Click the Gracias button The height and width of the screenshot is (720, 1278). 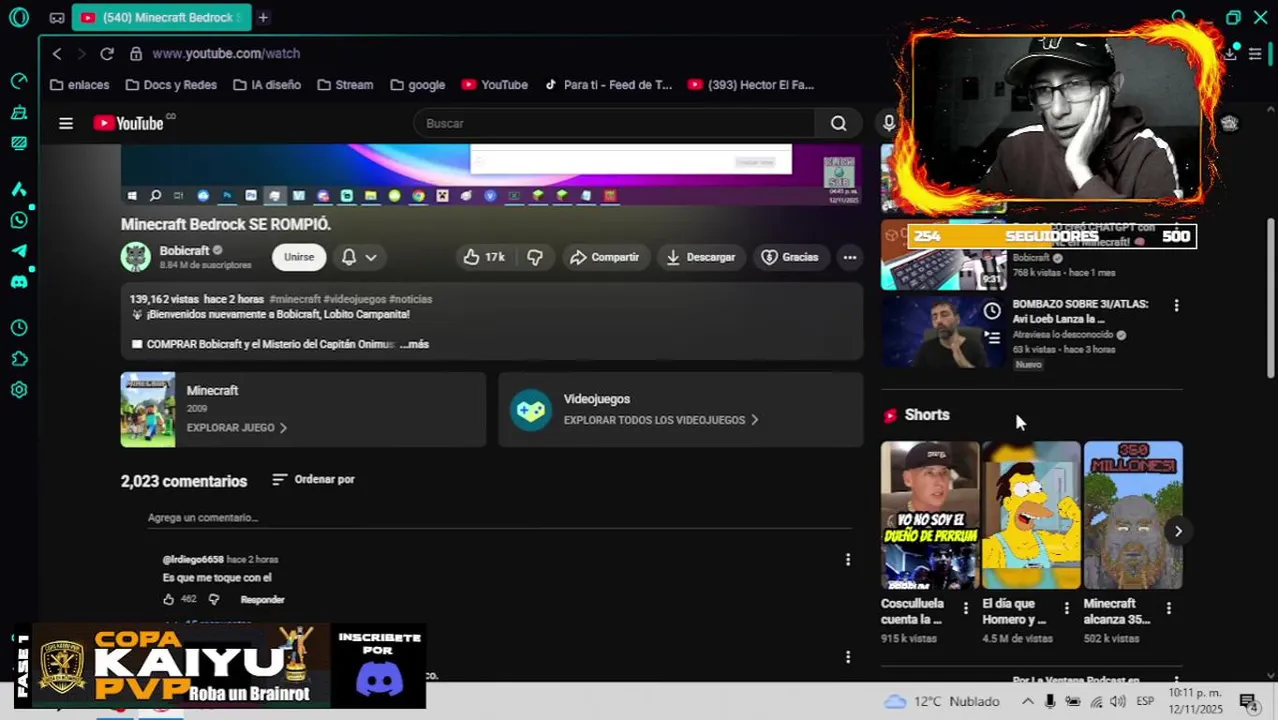tap(790, 257)
